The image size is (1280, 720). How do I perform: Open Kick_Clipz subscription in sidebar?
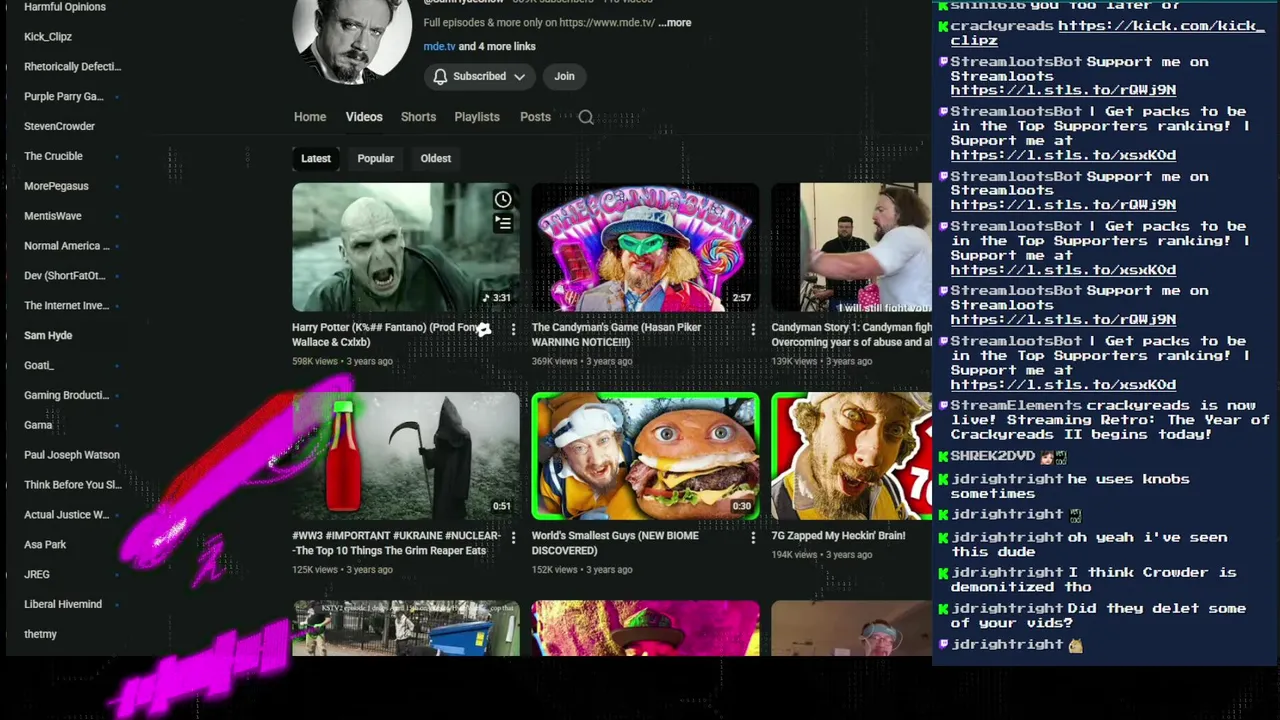coord(48,37)
